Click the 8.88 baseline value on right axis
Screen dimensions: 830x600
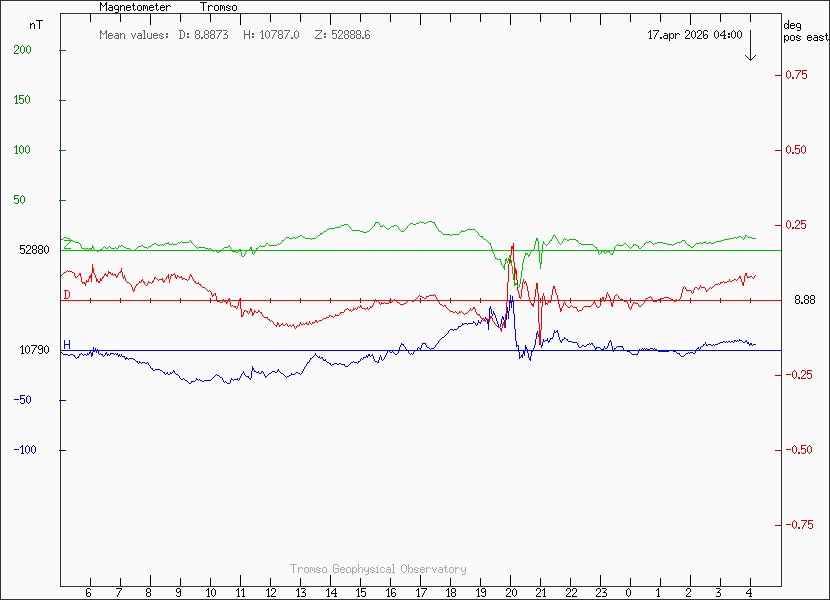[804, 300]
